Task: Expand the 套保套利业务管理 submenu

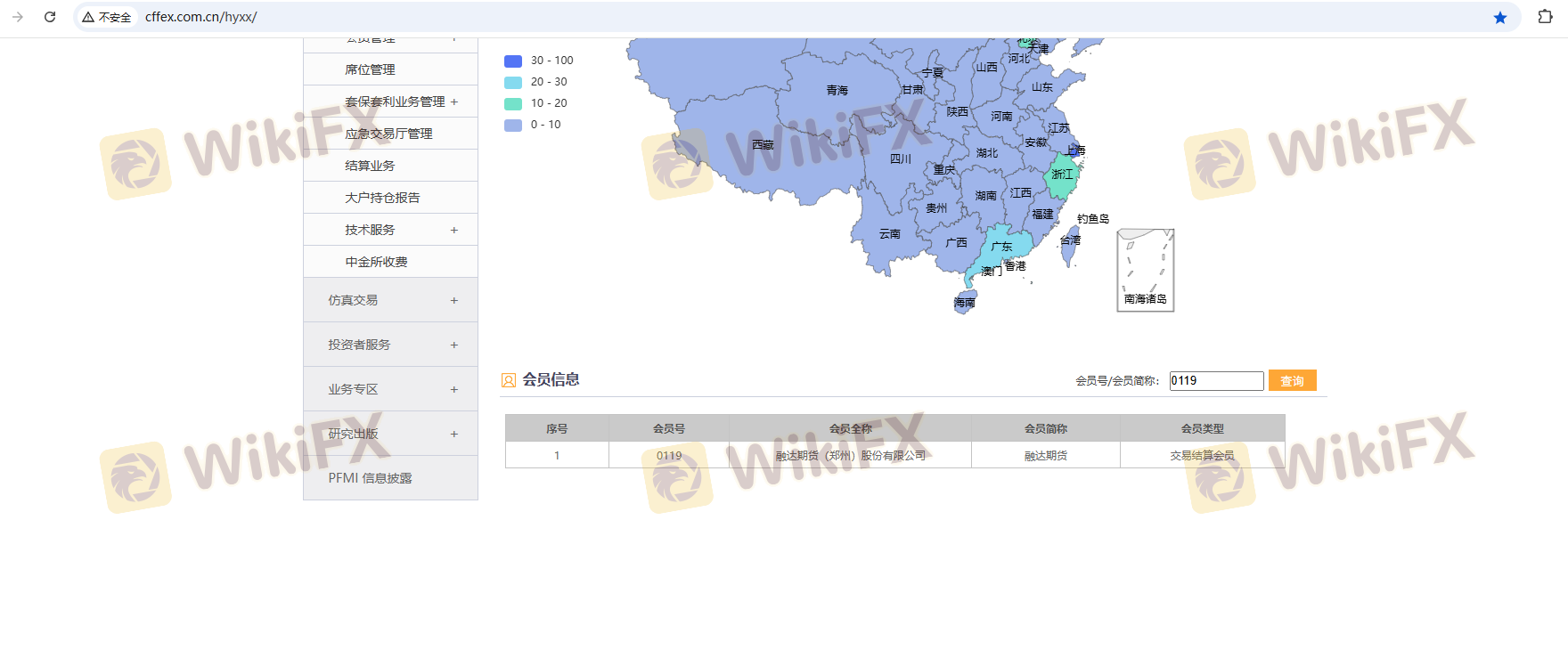Action: pos(453,102)
